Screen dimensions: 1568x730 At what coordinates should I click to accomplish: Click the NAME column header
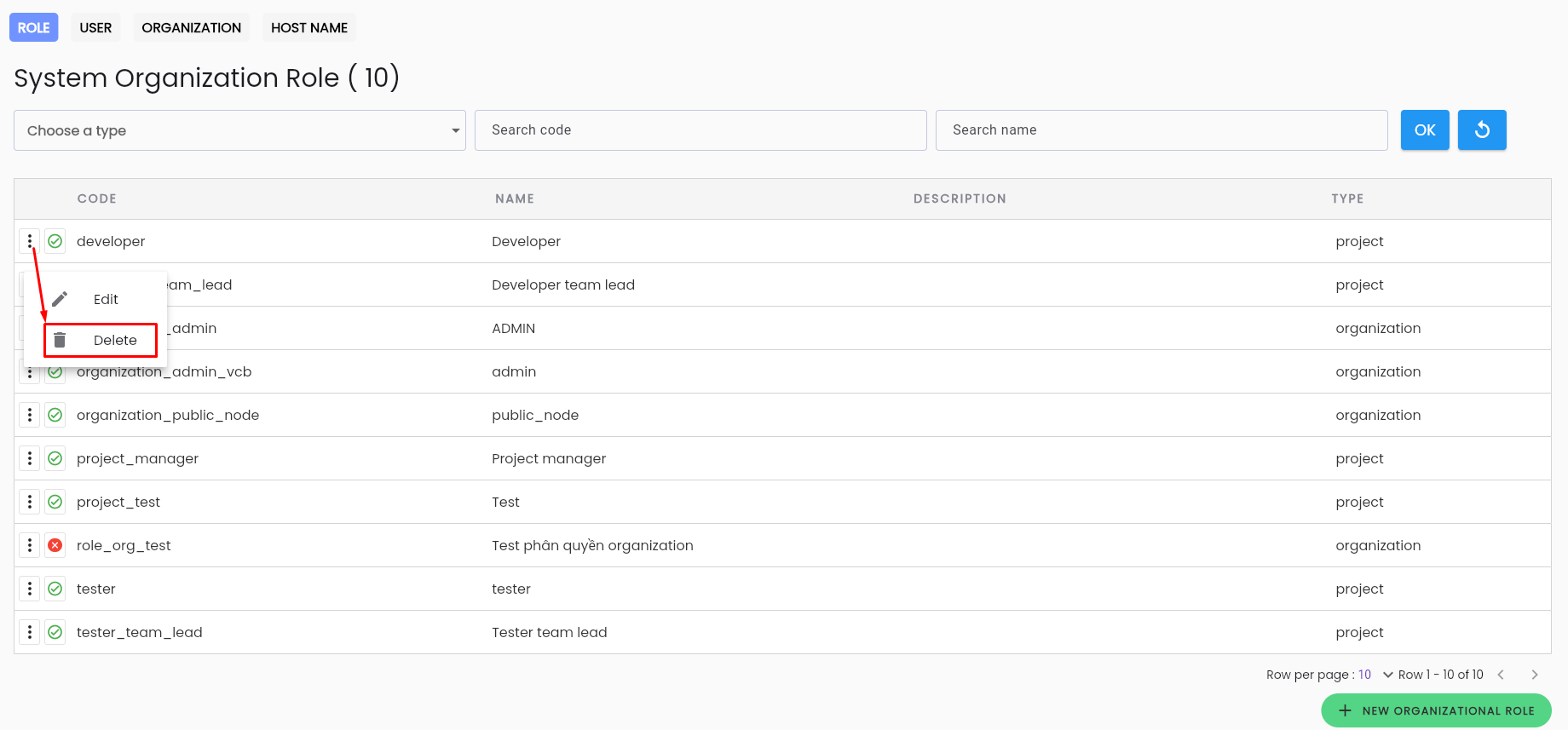coord(515,198)
